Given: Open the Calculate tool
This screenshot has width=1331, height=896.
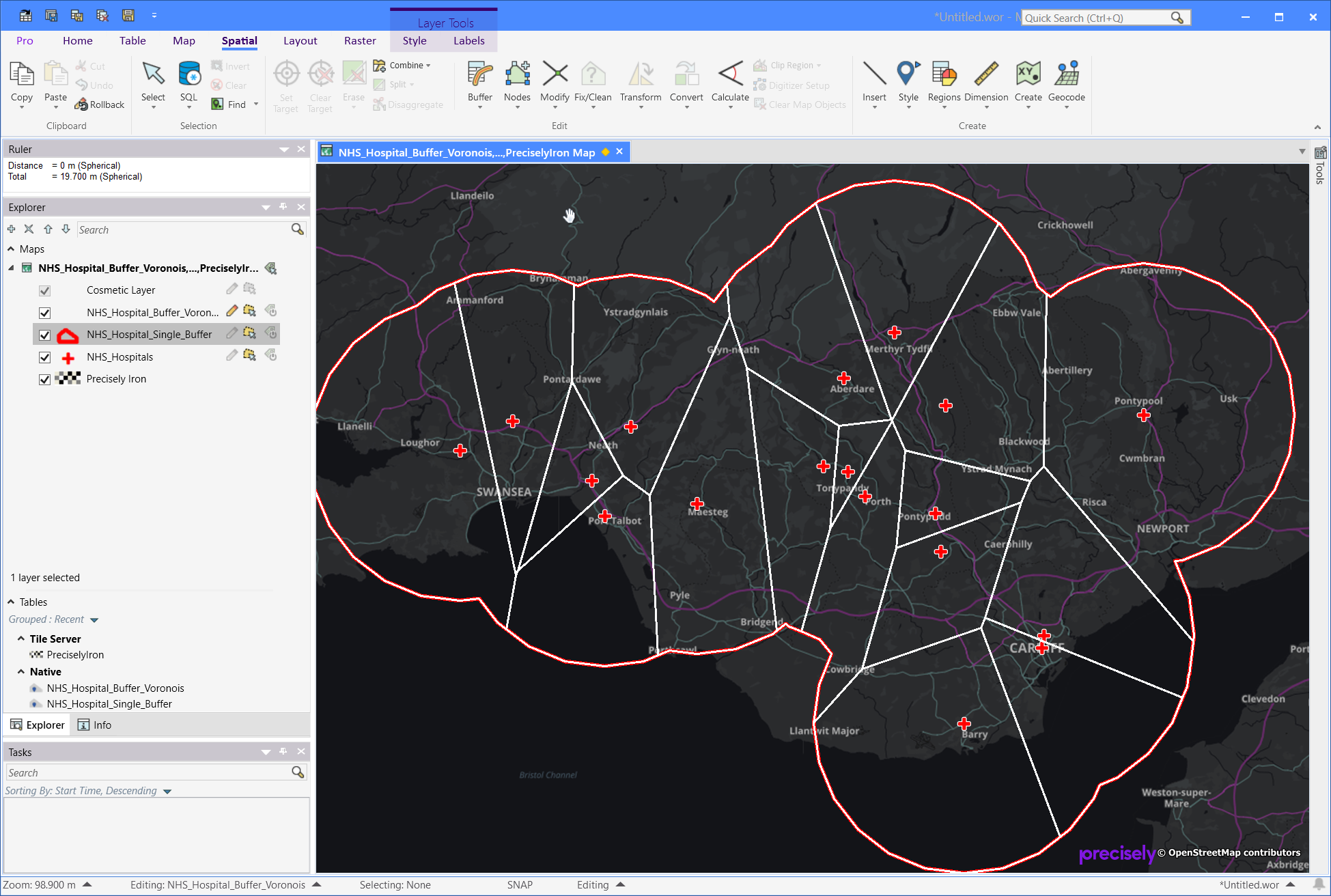Looking at the screenshot, I should point(730,82).
